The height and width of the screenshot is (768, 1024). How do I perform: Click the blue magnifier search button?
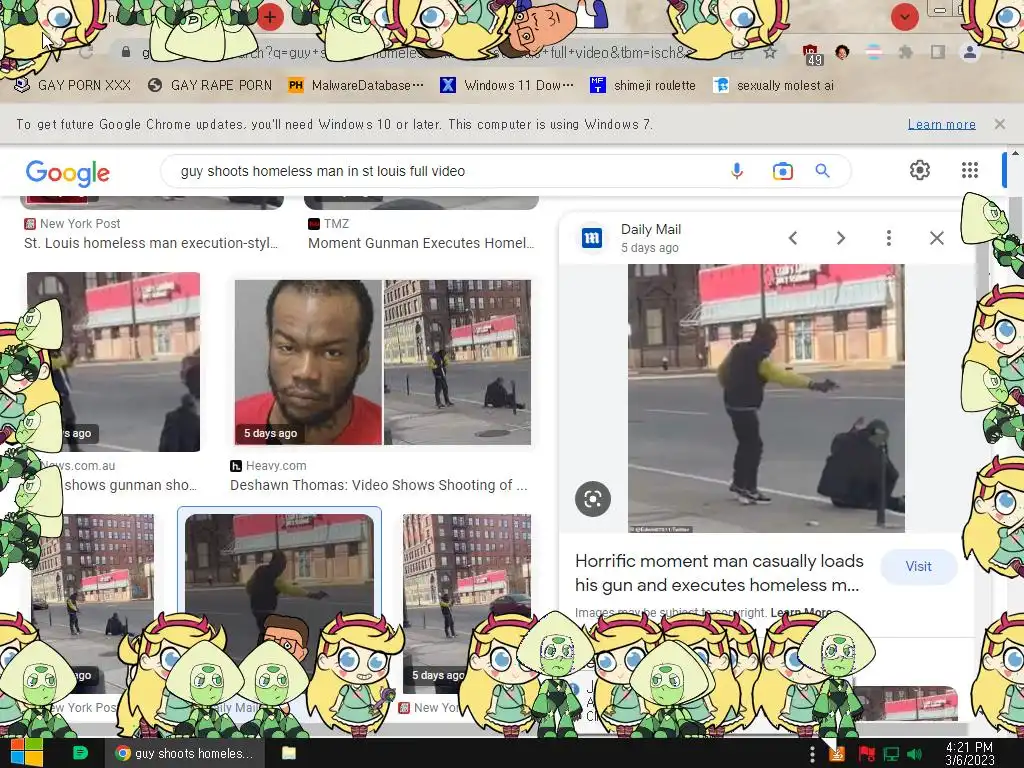coord(822,171)
